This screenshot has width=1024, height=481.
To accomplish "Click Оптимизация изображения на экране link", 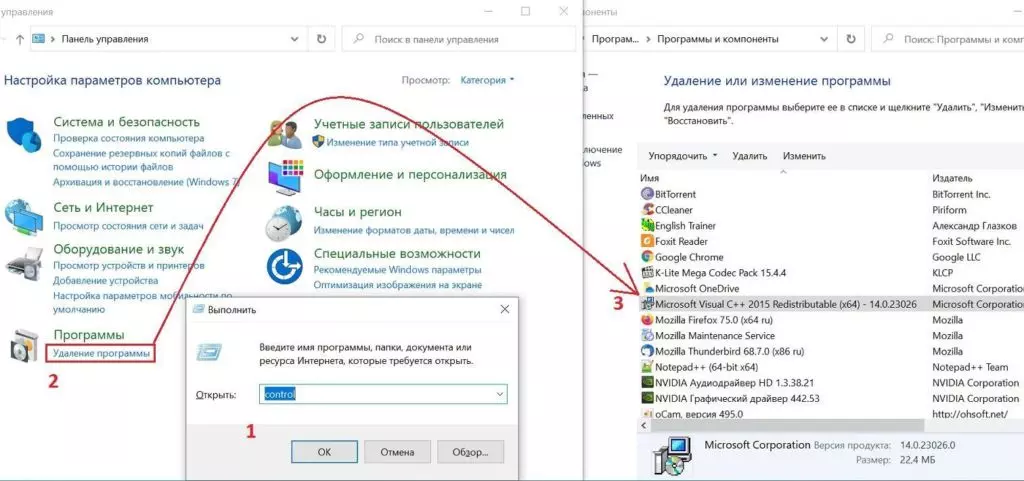I will click(x=398, y=285).
